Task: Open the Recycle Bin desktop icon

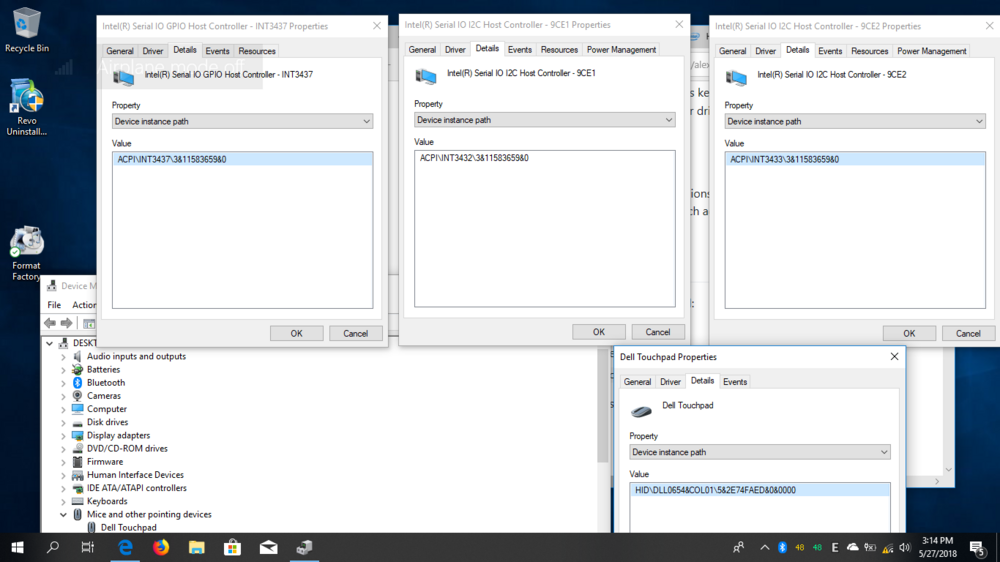Action: point(26,30)
